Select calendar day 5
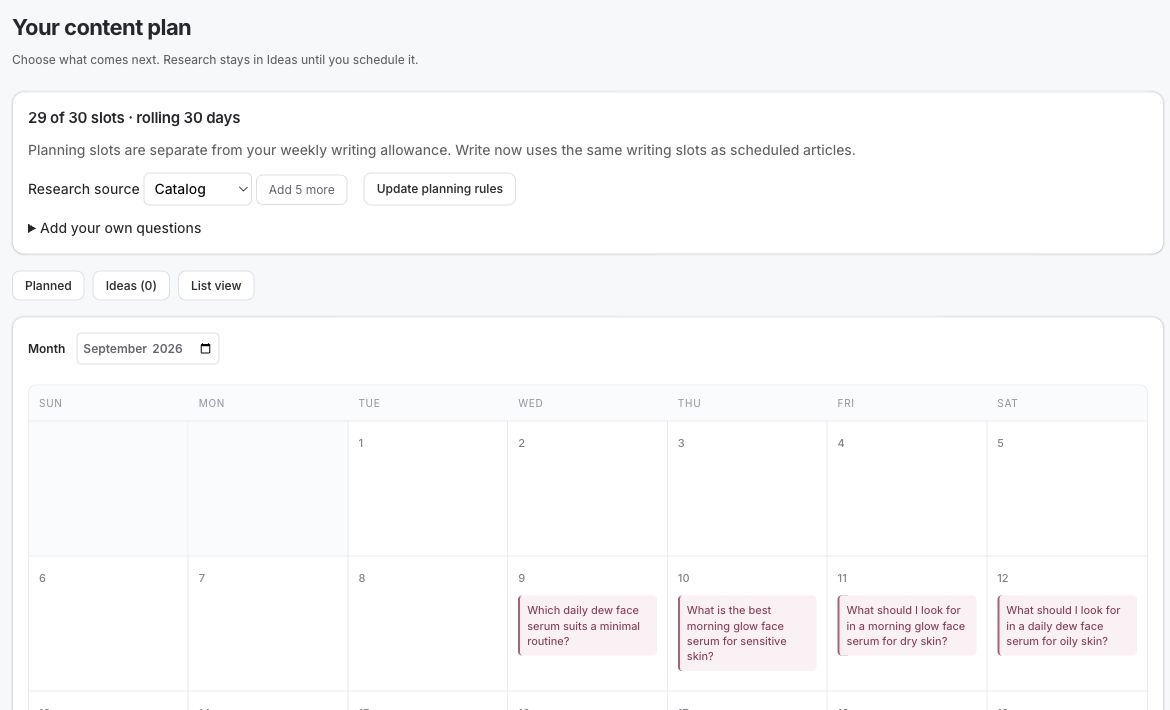Image resolution: width=1170 pixels, height=710 pixels. point(1067,488)
